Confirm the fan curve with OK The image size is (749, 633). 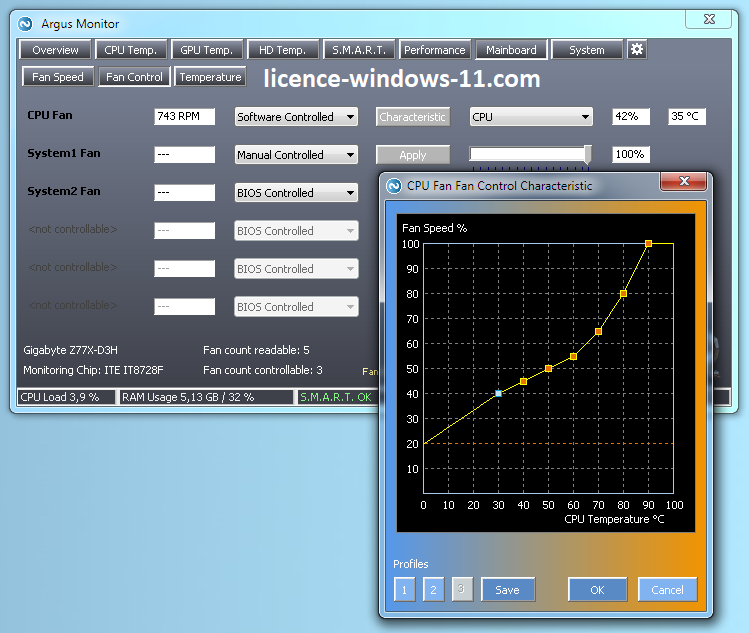pos(597,590)
